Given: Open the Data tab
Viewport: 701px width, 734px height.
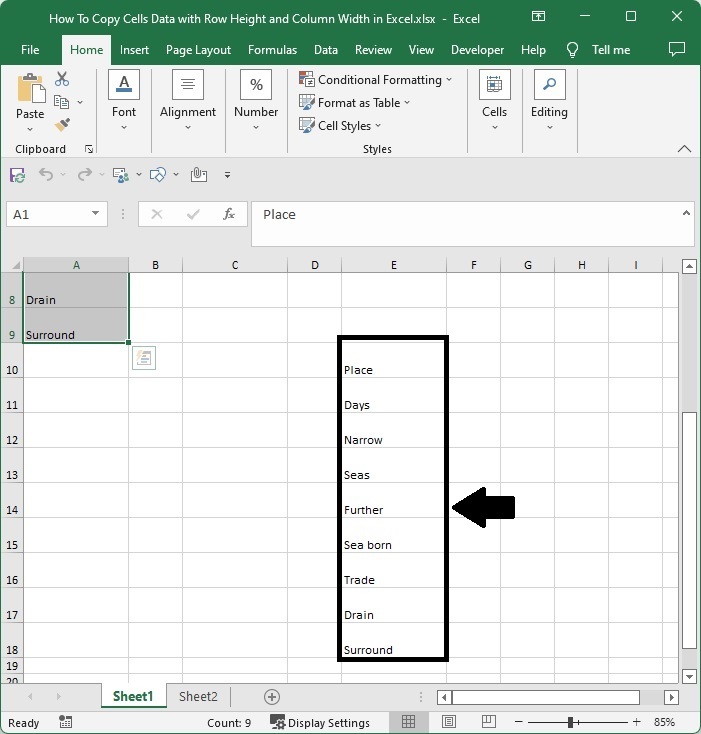Looking at the screenshot, I should pyautogui.click(x=326, y=50).
